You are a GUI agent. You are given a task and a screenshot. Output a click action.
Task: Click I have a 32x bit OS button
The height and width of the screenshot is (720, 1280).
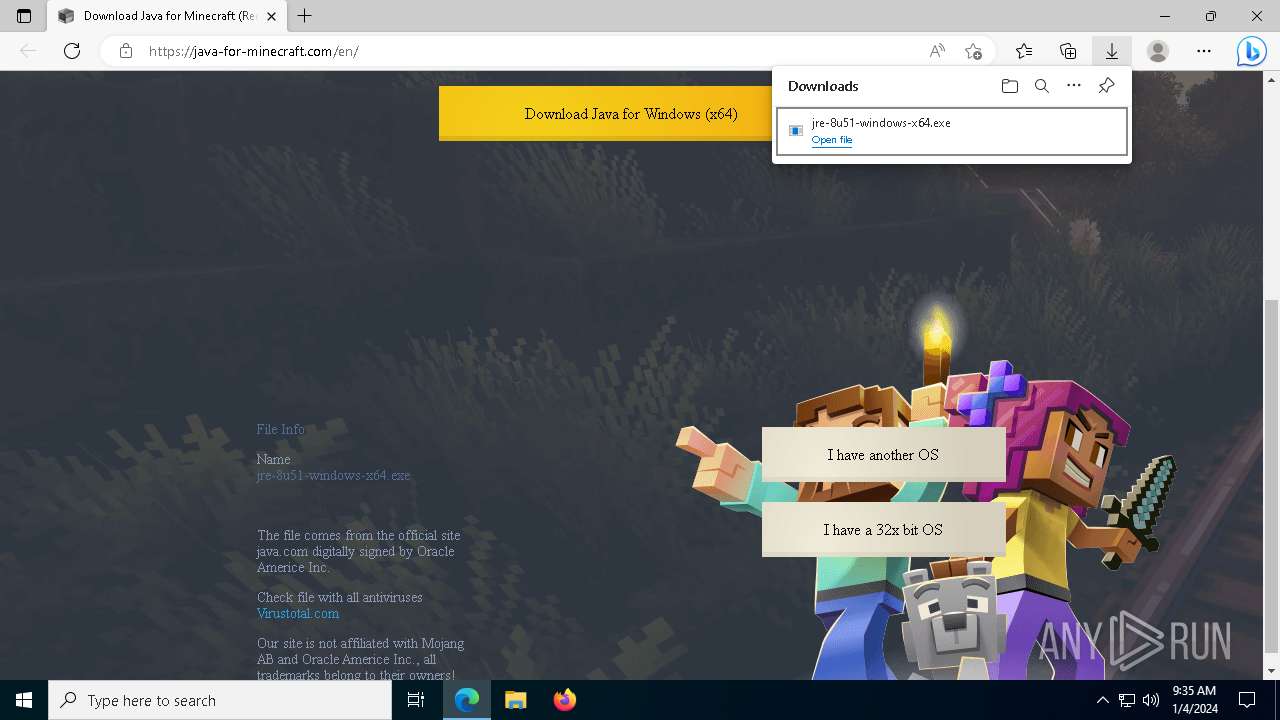pyautogui.click(x=883, y=530)
